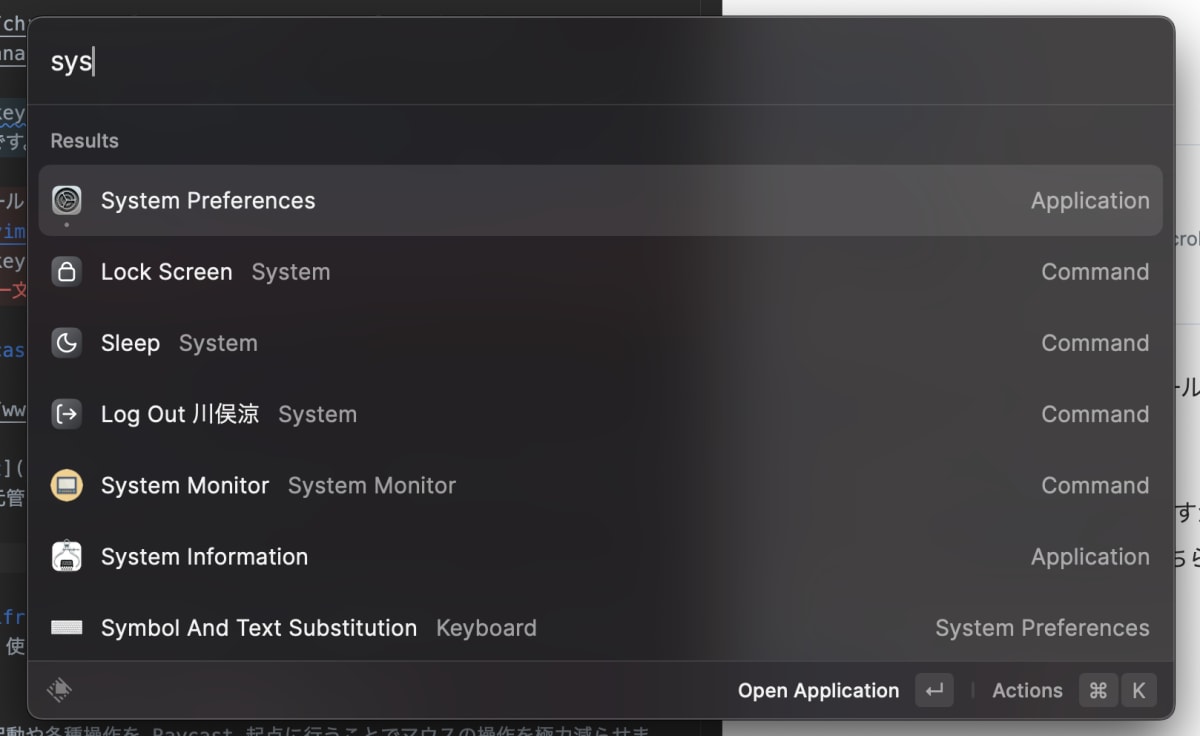Click the "Command" label in the Sleep row

coord(1095,343)
